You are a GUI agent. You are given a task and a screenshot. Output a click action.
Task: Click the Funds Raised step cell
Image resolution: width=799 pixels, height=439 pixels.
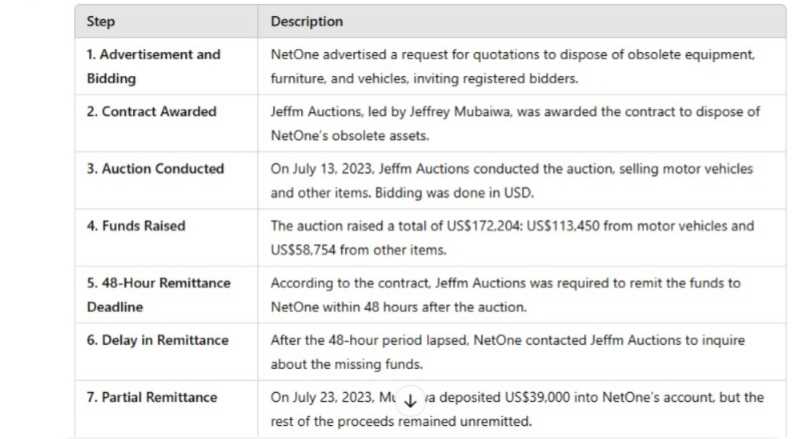[167, 237]
